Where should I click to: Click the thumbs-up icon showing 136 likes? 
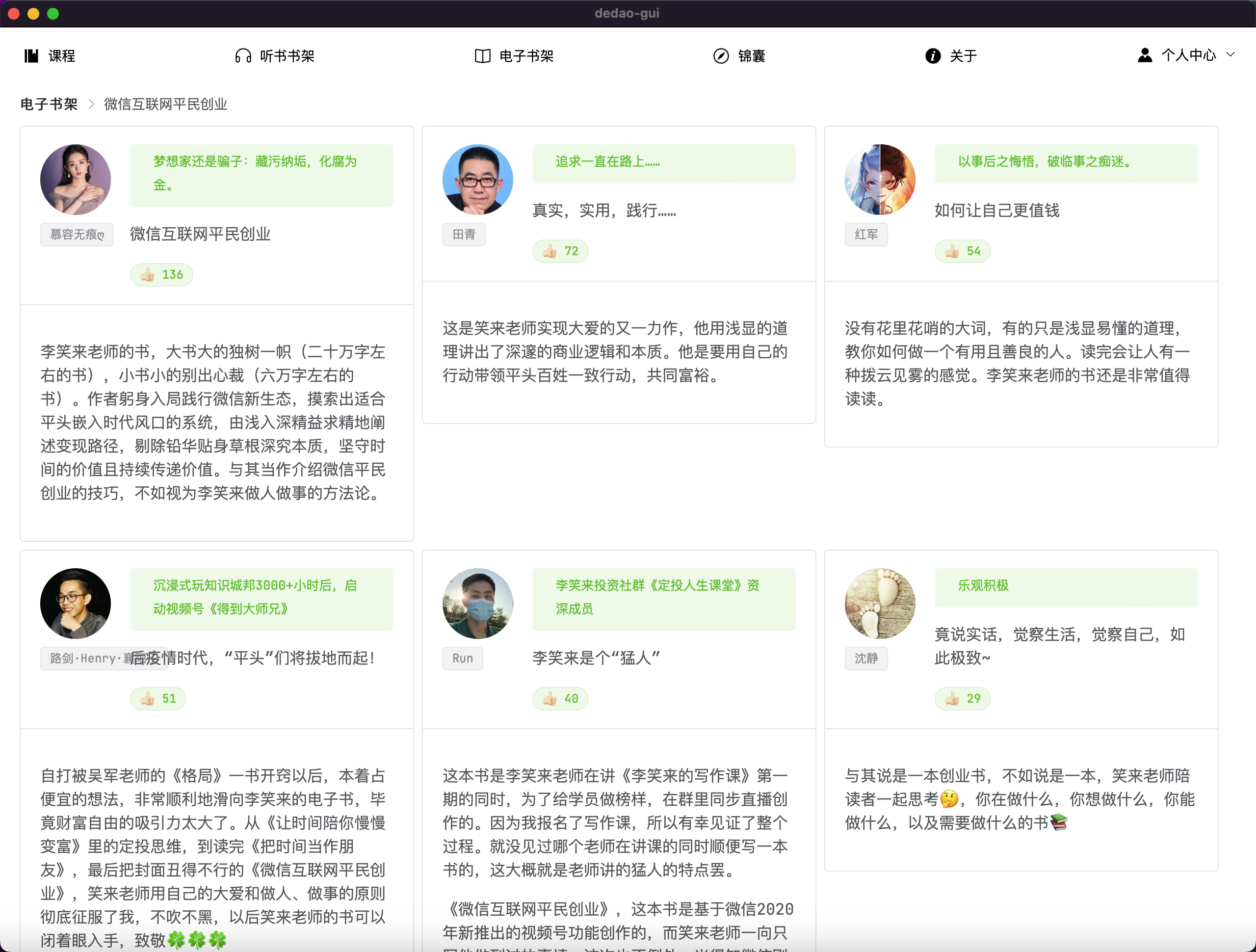click(148, 275)
